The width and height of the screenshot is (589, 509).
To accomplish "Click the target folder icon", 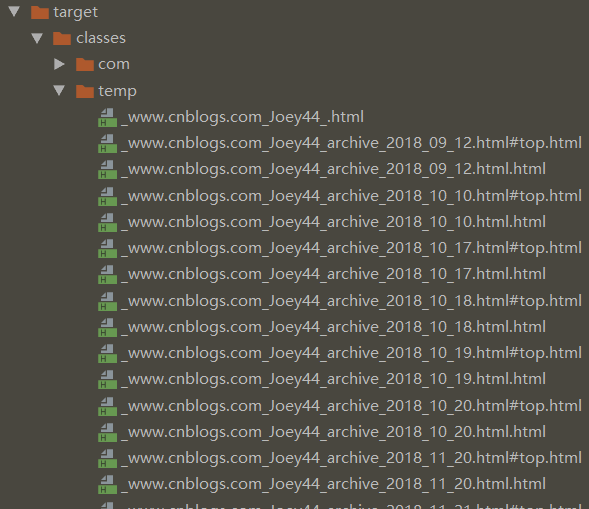I will pos(40,12).
